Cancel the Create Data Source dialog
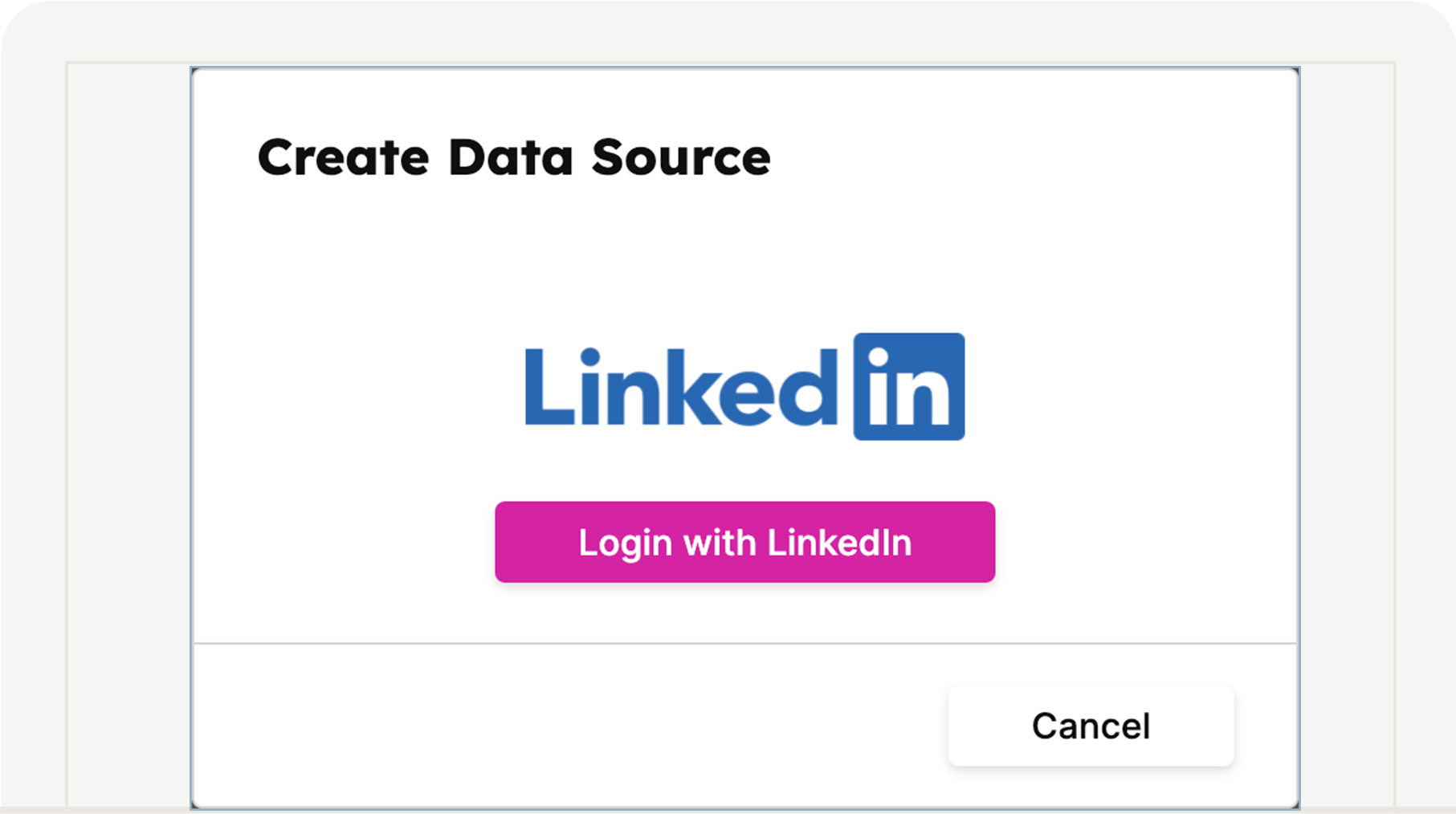 tap(1090, 726)
